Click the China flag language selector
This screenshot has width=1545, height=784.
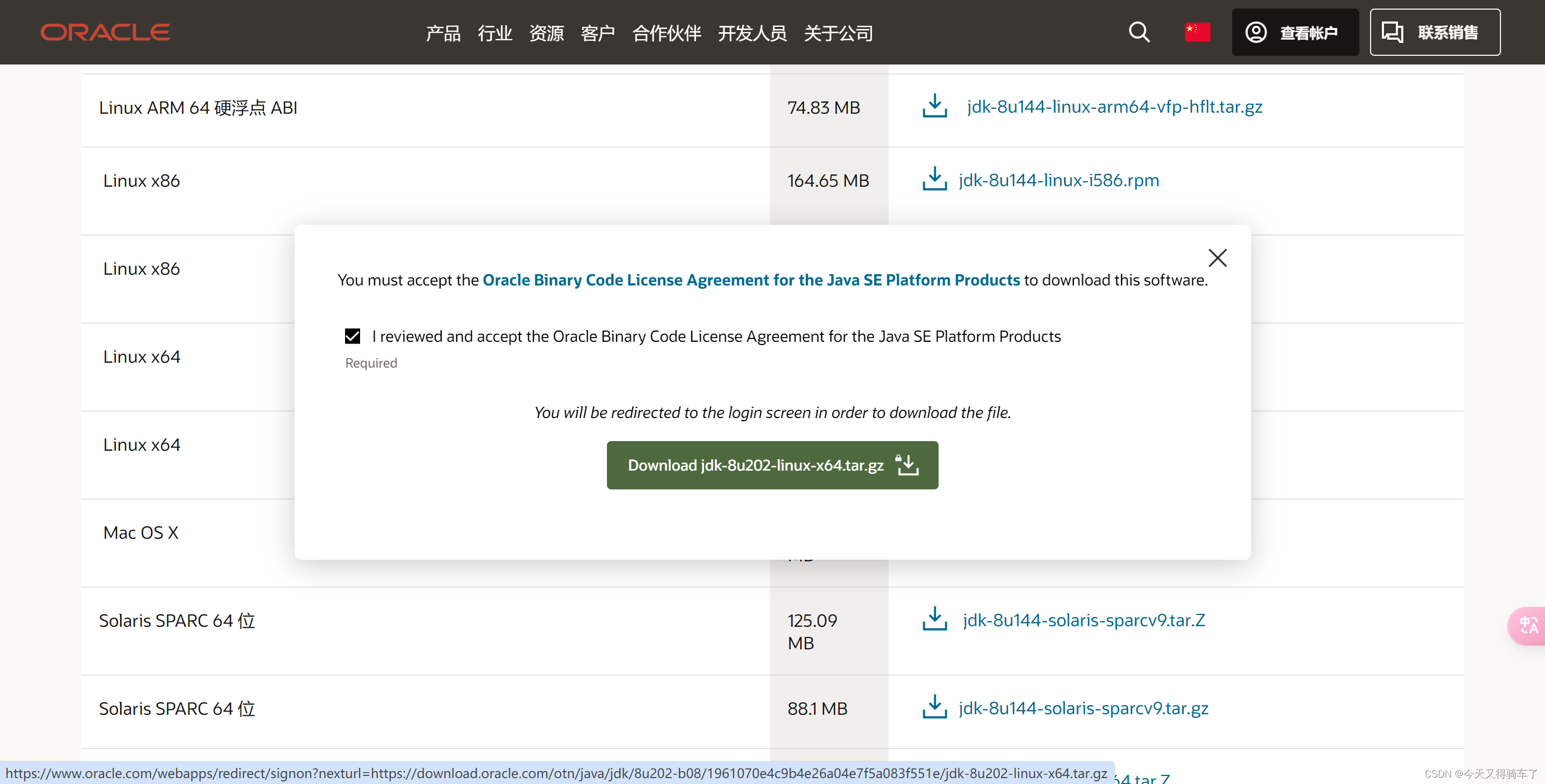1197,32
